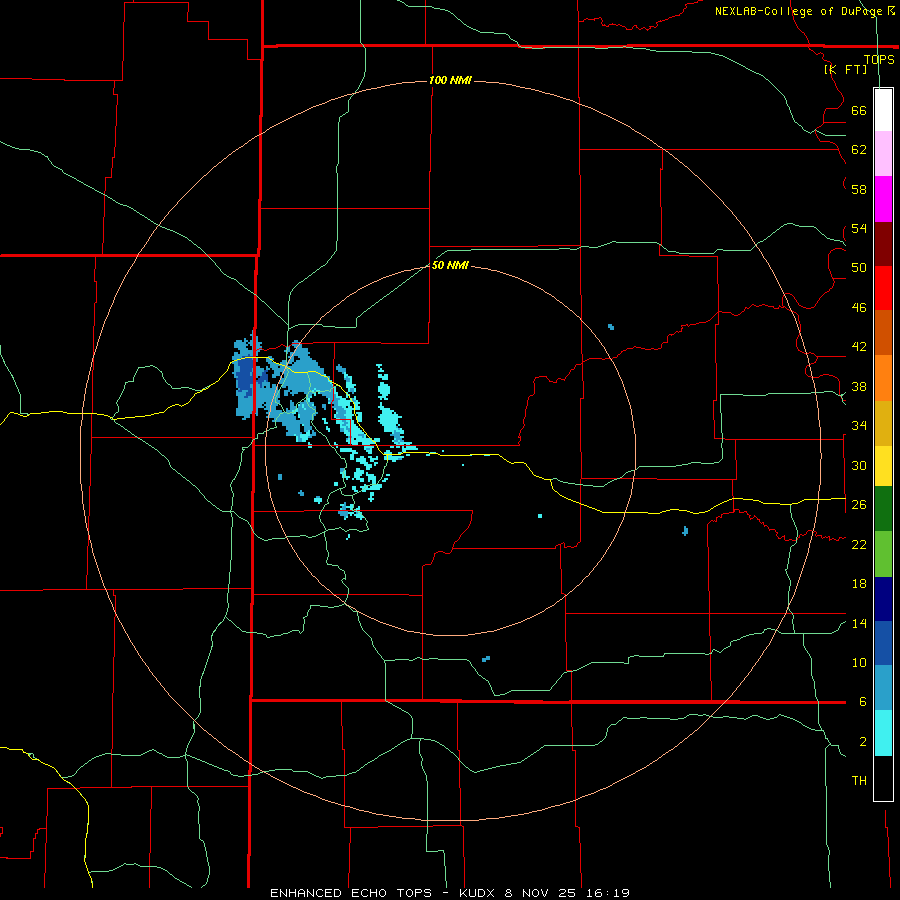Select the magenta swatch on the color scale
900x900 pixels.
(883, 199)
